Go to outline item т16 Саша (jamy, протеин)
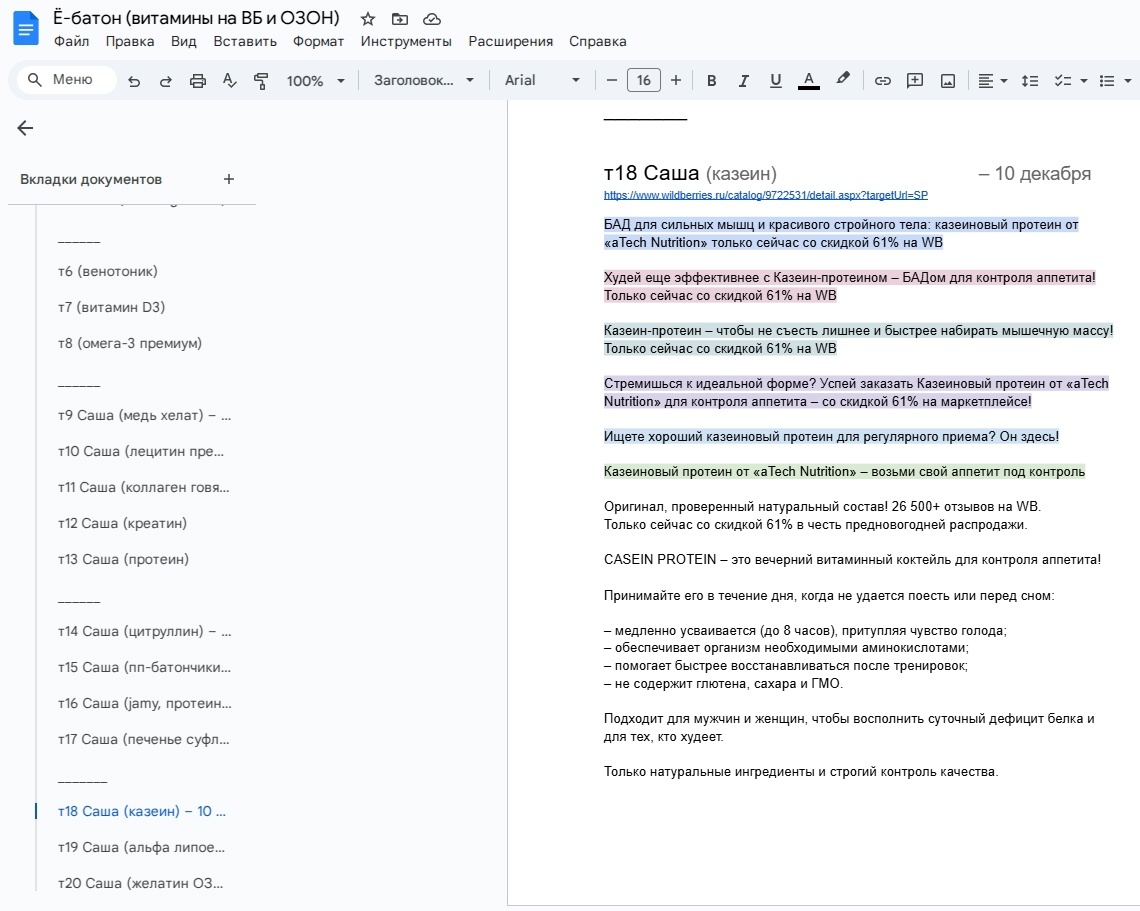 [x=145, y=703]
